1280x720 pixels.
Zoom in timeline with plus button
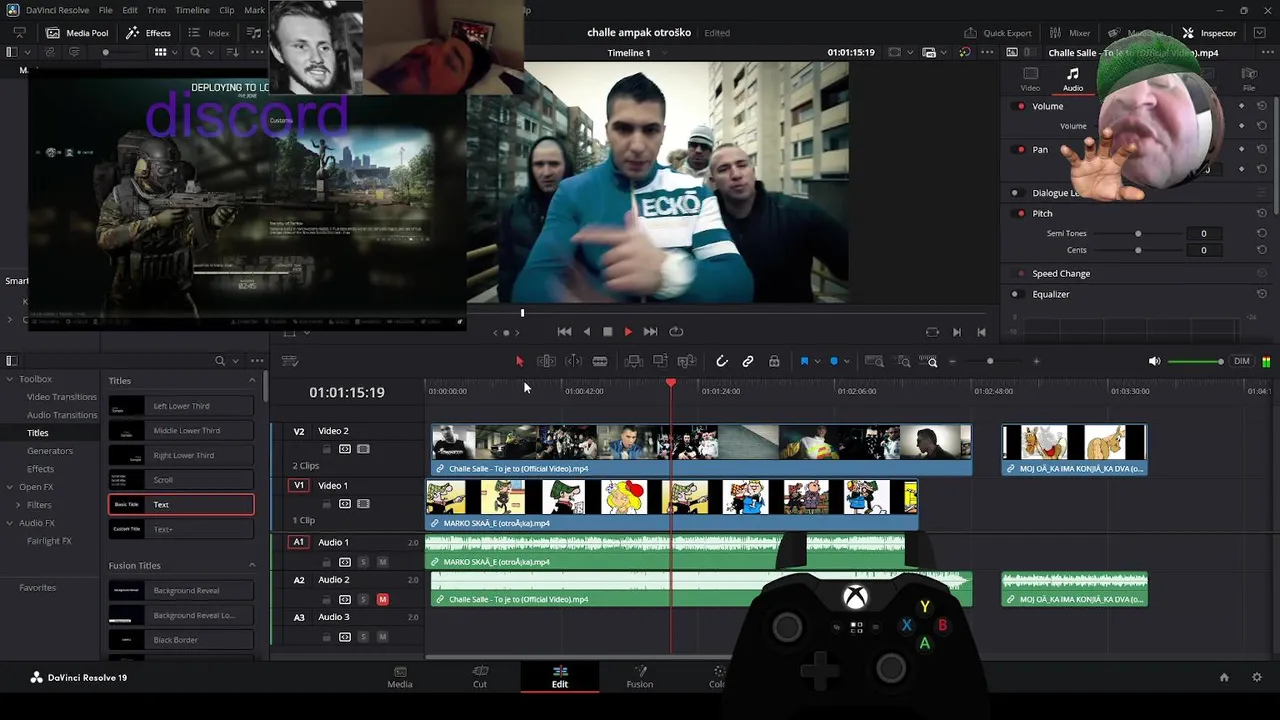(1036, 361)
